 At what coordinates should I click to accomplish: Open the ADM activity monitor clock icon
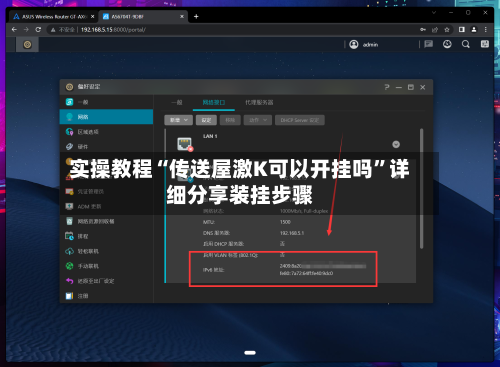(447, 44)
